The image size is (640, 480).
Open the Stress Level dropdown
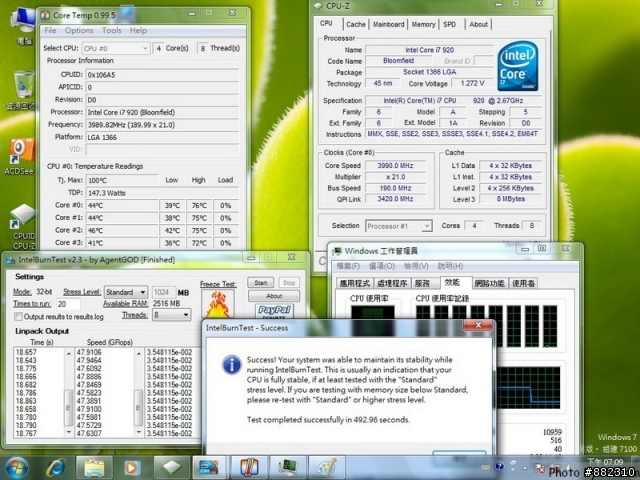pos(126,292)
